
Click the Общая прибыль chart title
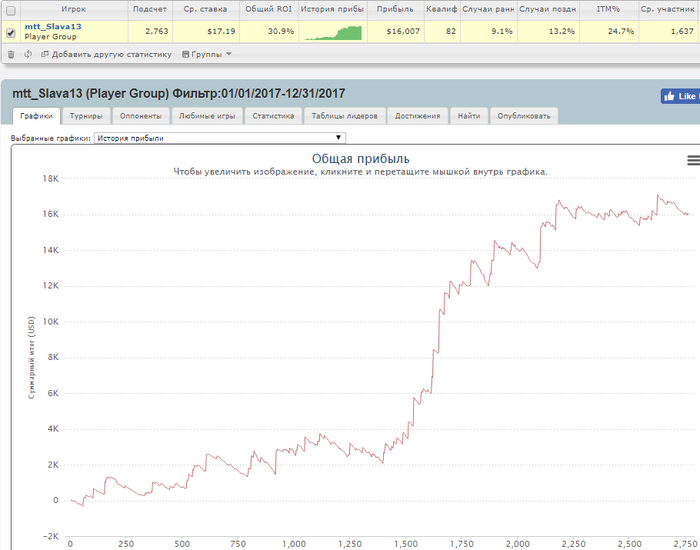[361, 159]
